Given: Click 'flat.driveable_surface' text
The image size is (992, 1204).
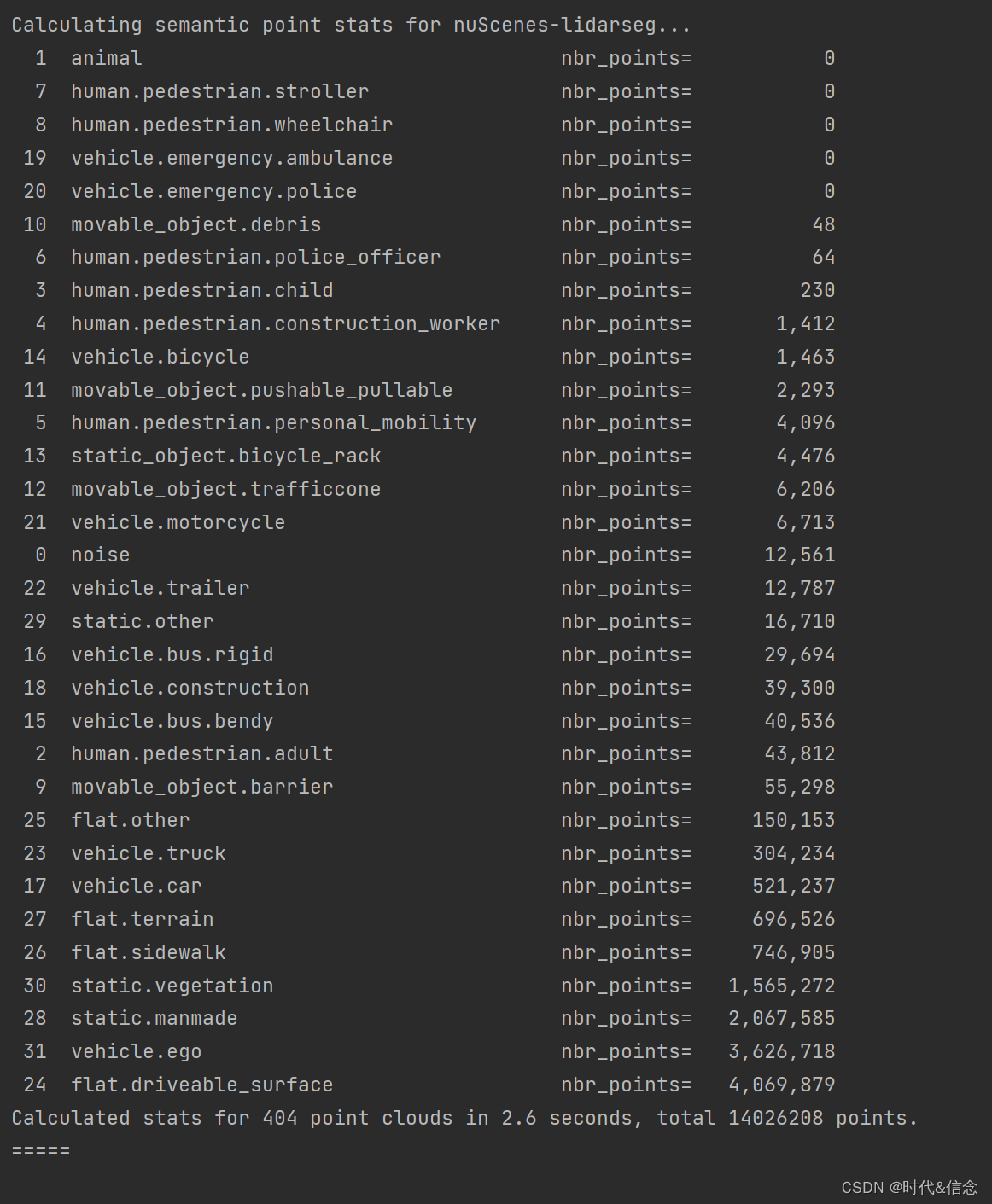Looking at the screenshot, I should coord(201,1085).
